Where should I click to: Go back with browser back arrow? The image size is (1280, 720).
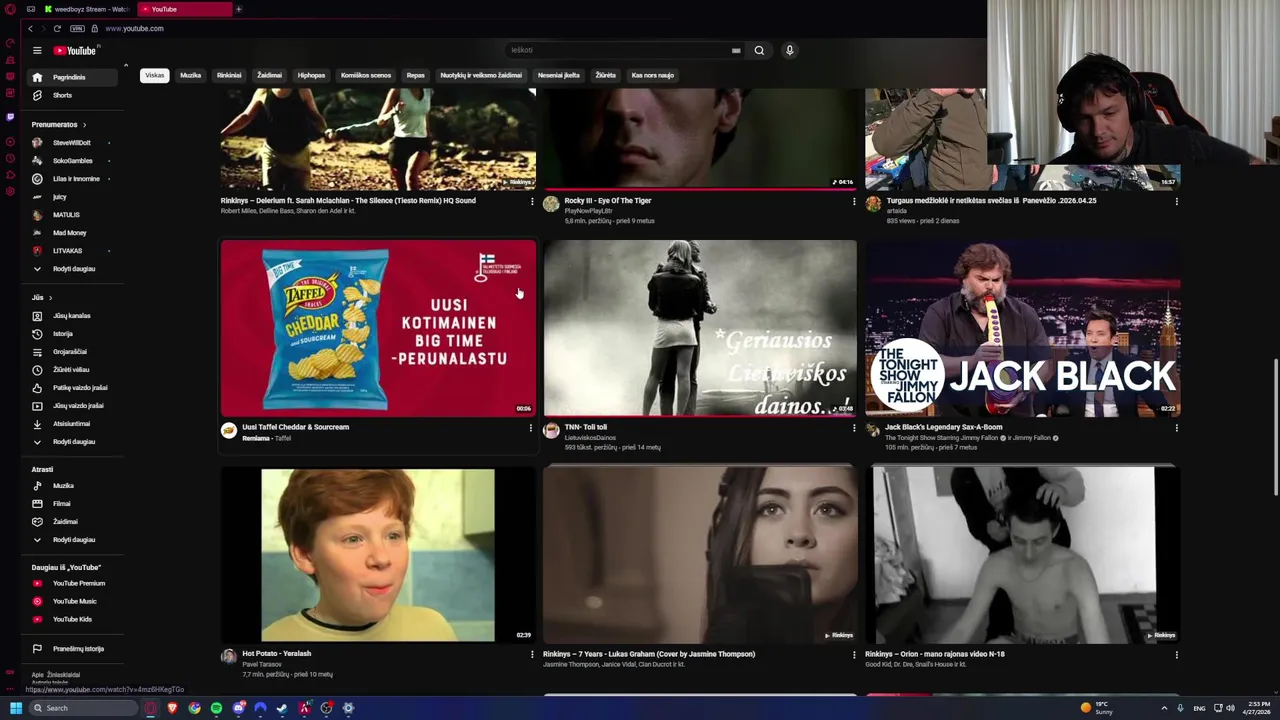click(30, 28)
